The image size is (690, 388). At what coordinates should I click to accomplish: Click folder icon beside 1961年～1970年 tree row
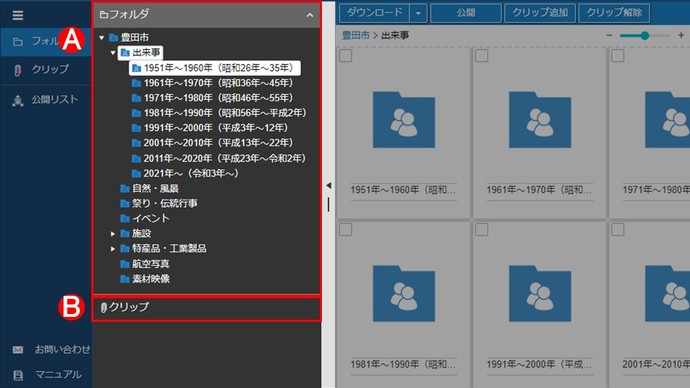pos(136,83)
